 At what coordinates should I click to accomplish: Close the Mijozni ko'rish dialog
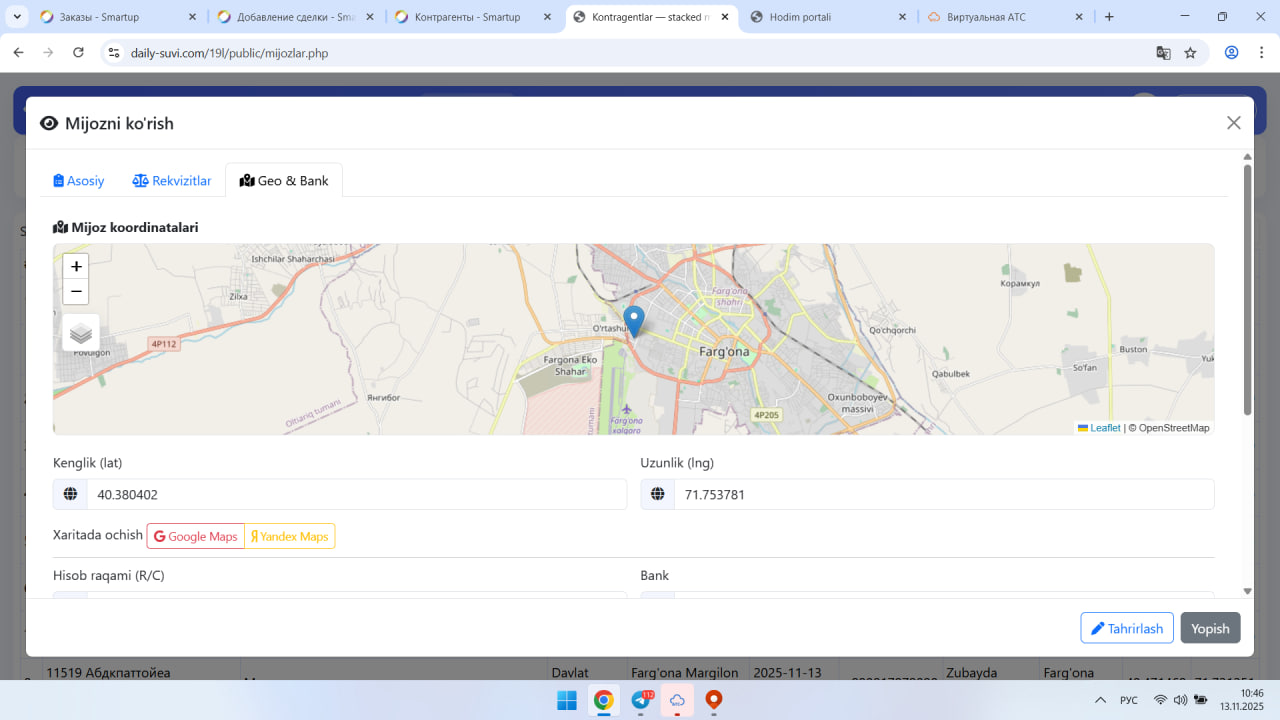pos(1233,123)
